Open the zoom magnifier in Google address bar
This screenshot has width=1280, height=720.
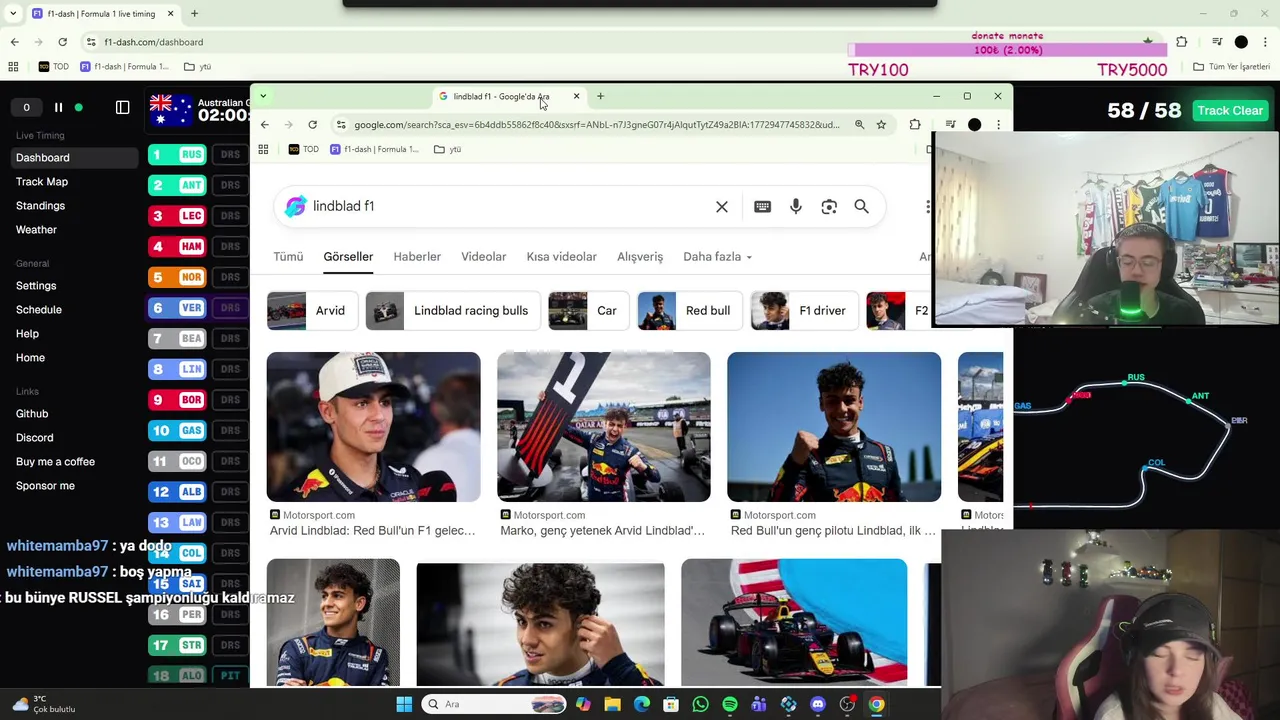click(859, 125)
